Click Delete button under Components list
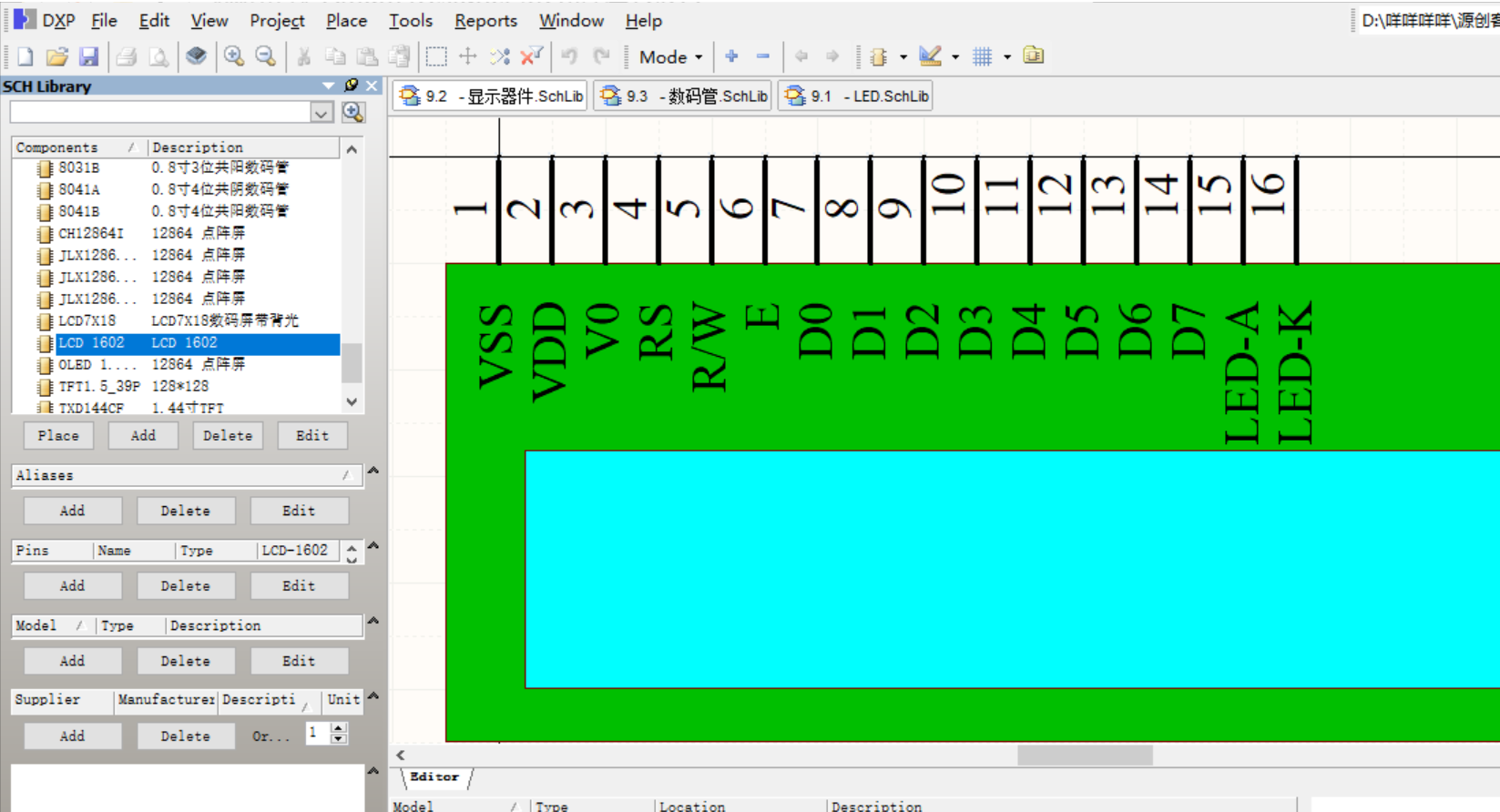 pyautogui.click(x=228, y=436)
